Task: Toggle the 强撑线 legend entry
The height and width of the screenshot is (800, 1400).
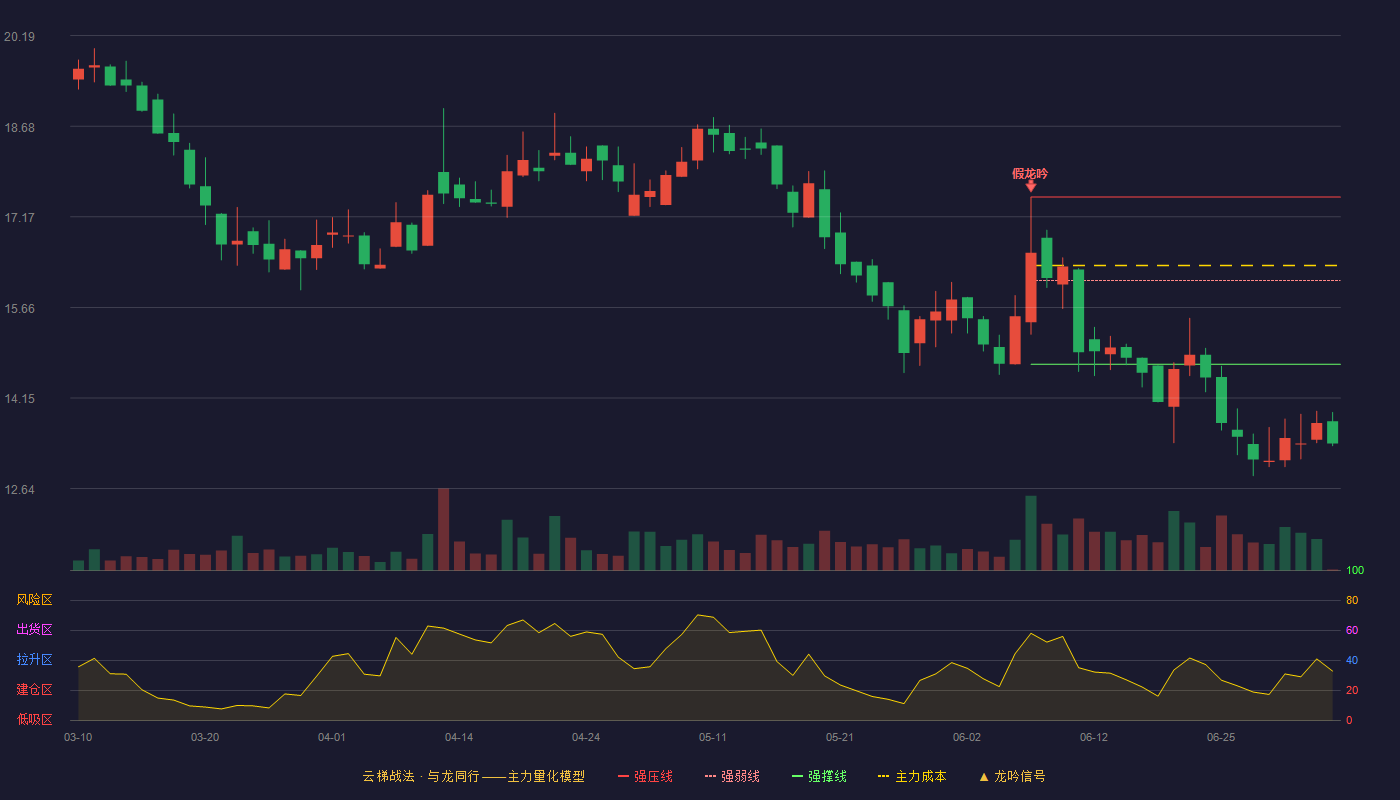Action: click(819, 776)
